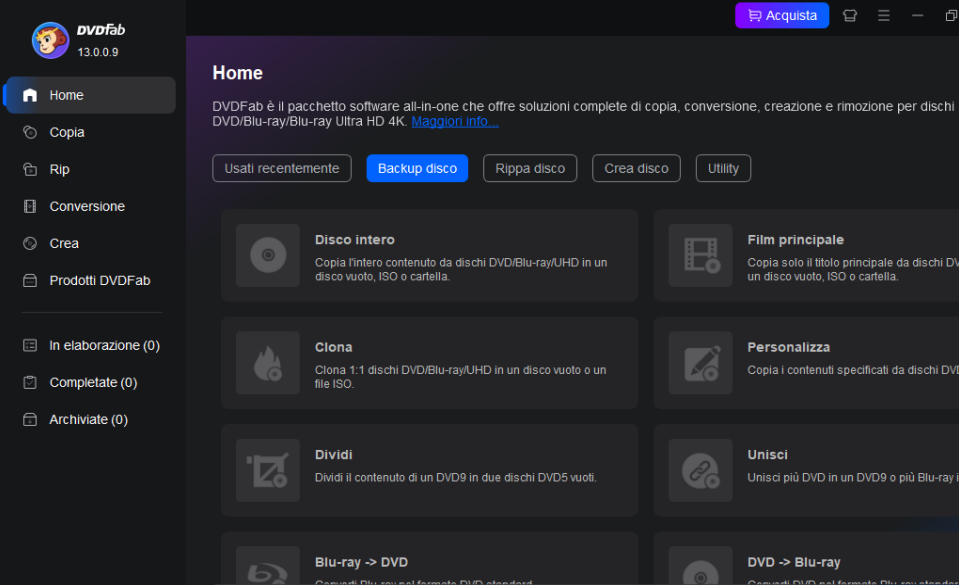The height and width of the screenshot is (585, 959).
Task: Click the Clona flame icon
Action: pyautogui.click(x=268, y=363)
